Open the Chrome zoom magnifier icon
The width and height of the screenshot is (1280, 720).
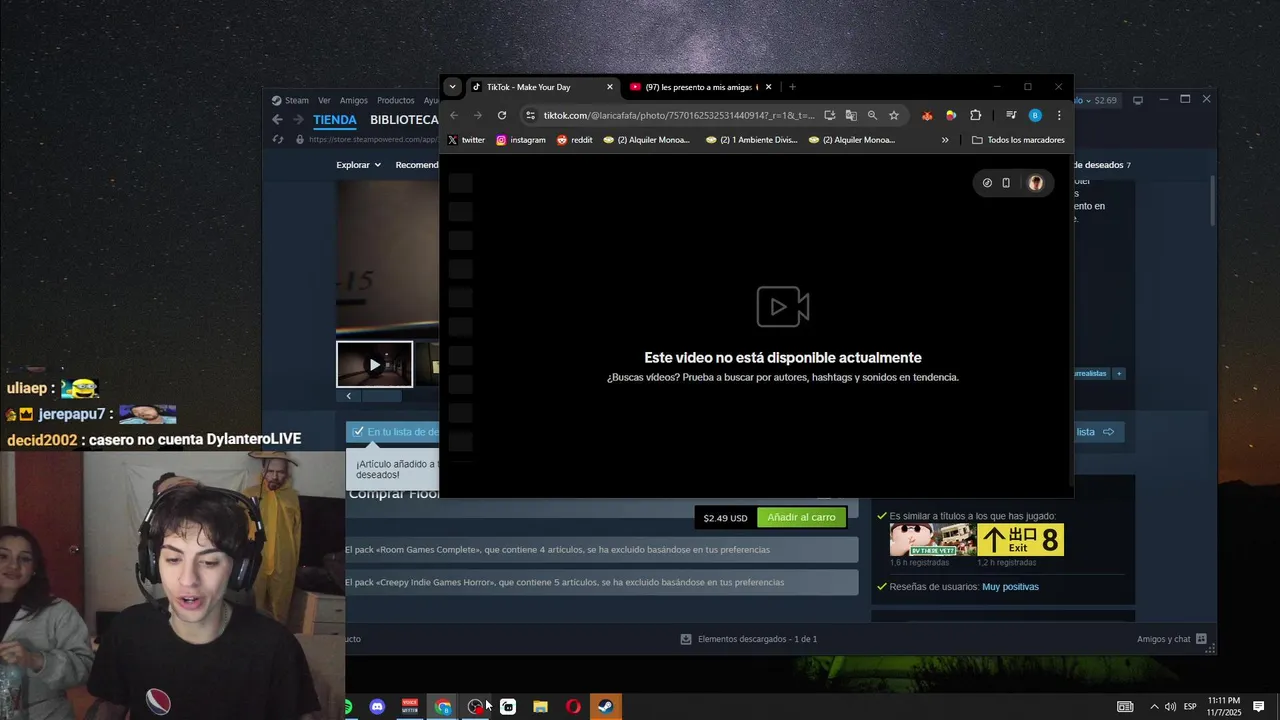click(872, 115)
